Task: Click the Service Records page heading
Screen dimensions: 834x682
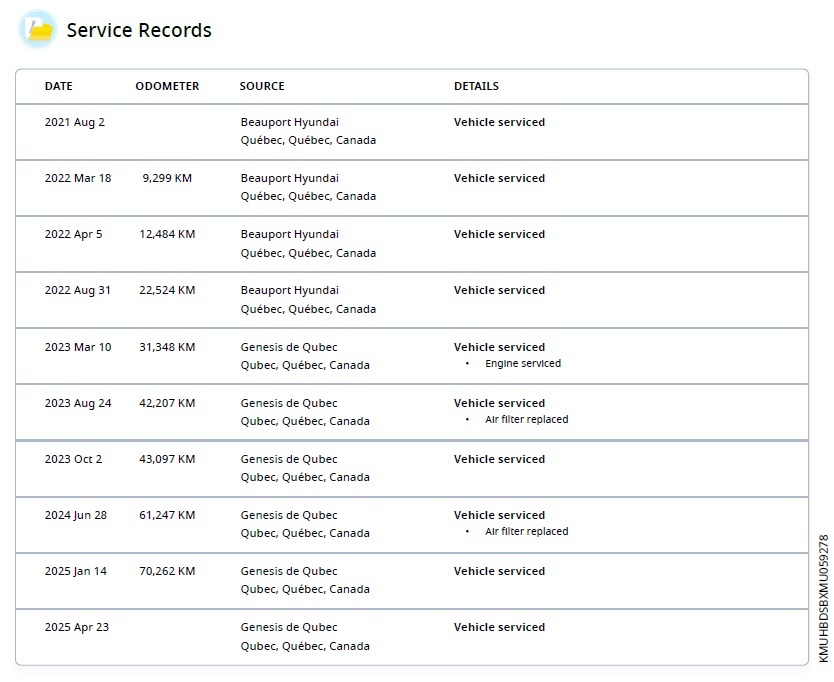Action: (139, 30)
